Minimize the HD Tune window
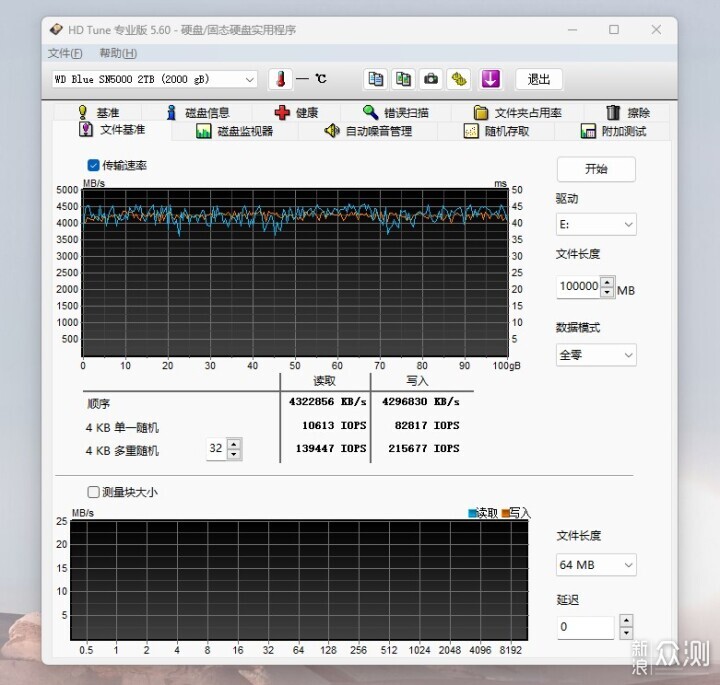This screenshot has height=685, width=720. [x=572, y=30]
